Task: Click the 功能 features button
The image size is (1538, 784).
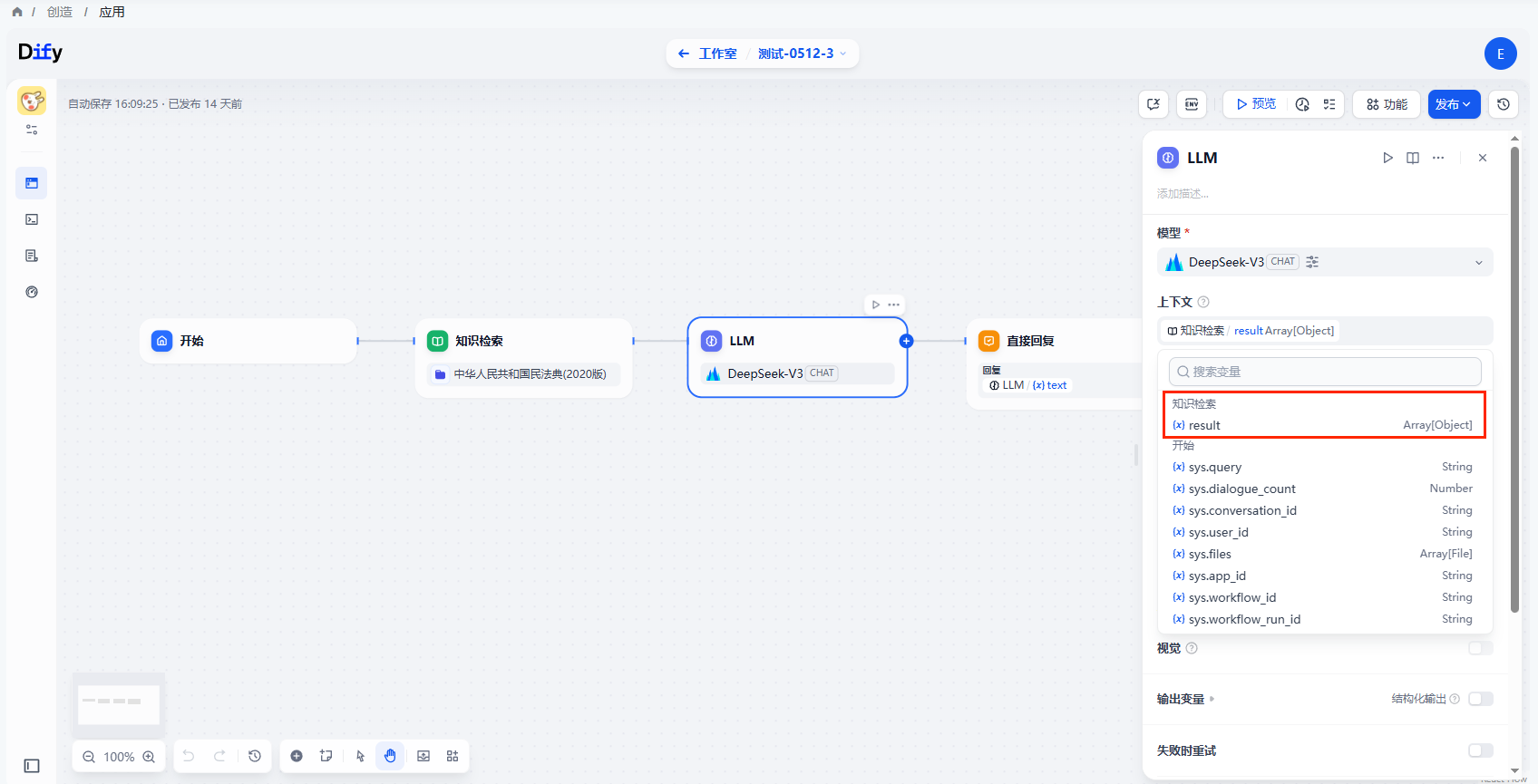Action: tap(1387, 104)
